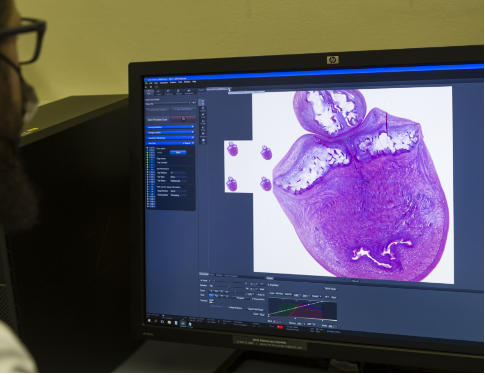Select the second tab of the left panel

point(158,93)
